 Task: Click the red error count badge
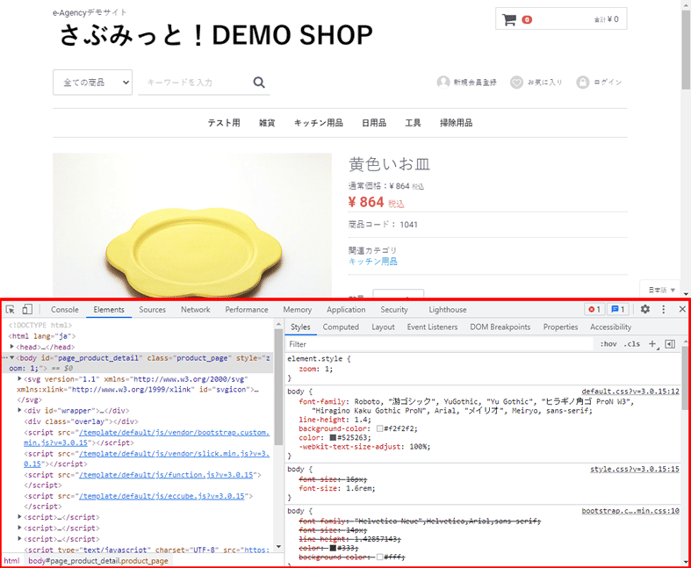(x=594, y=309)
